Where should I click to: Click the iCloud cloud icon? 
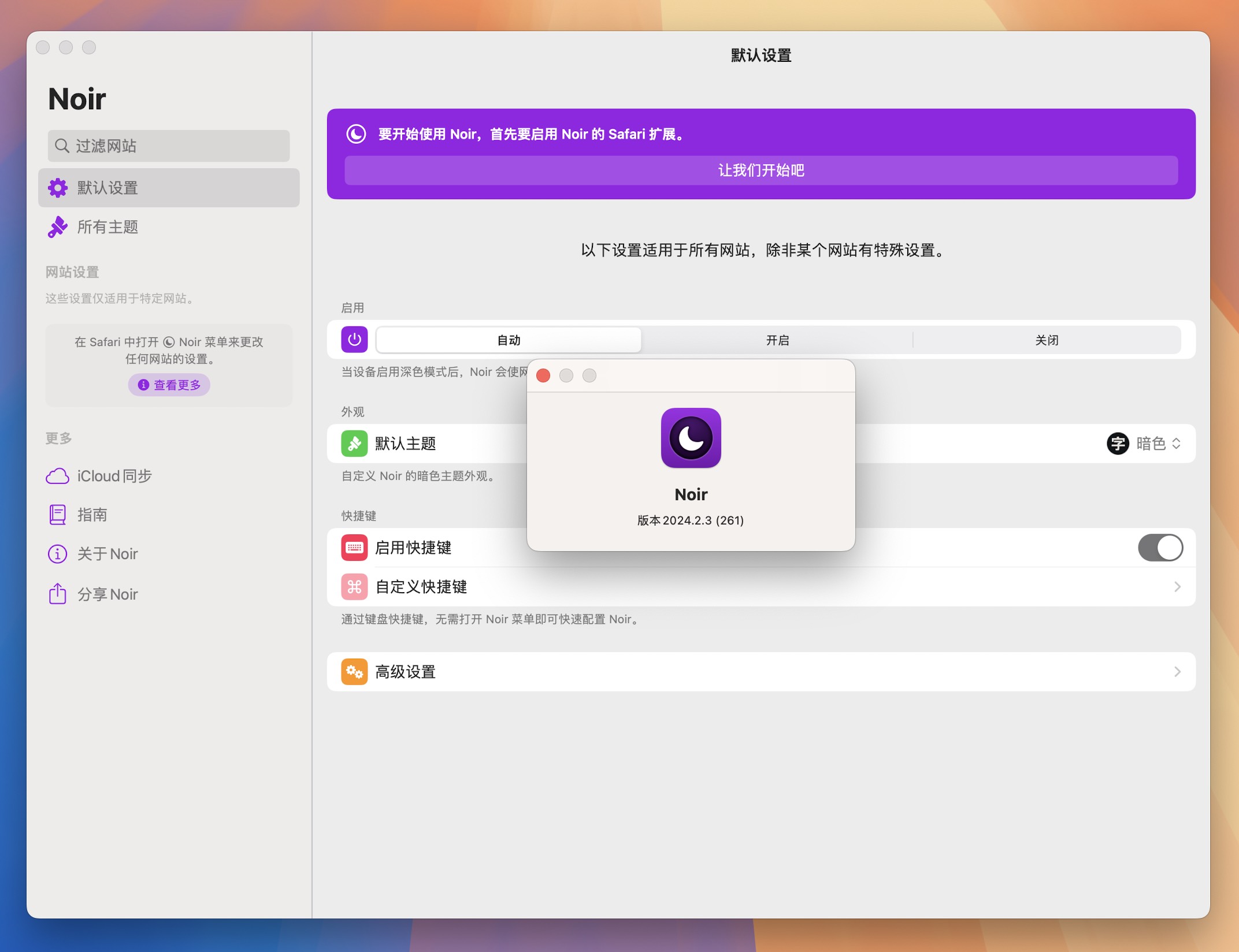point(58,476)
